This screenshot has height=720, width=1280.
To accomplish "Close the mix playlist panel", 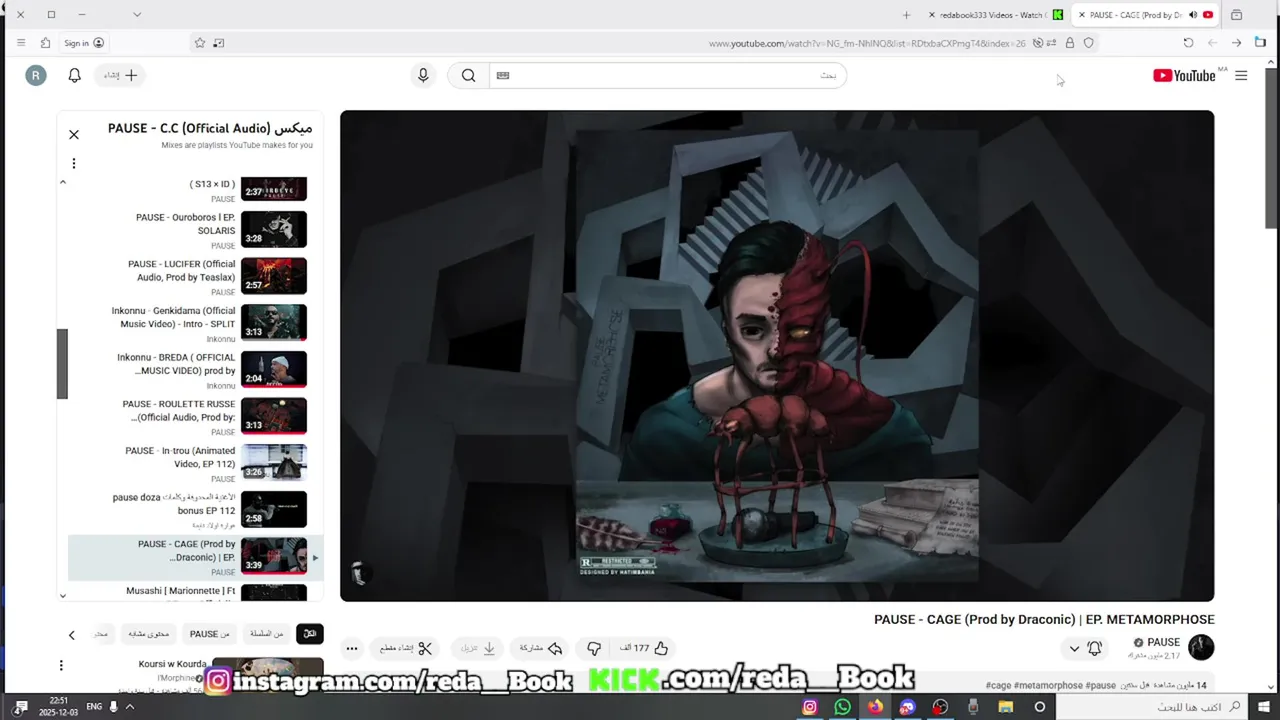I will tap(74, 134).
